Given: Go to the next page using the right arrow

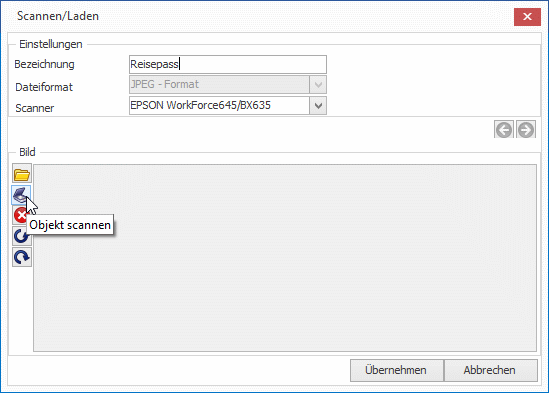Looking at the screenshot, I should (x=526, y=129).
